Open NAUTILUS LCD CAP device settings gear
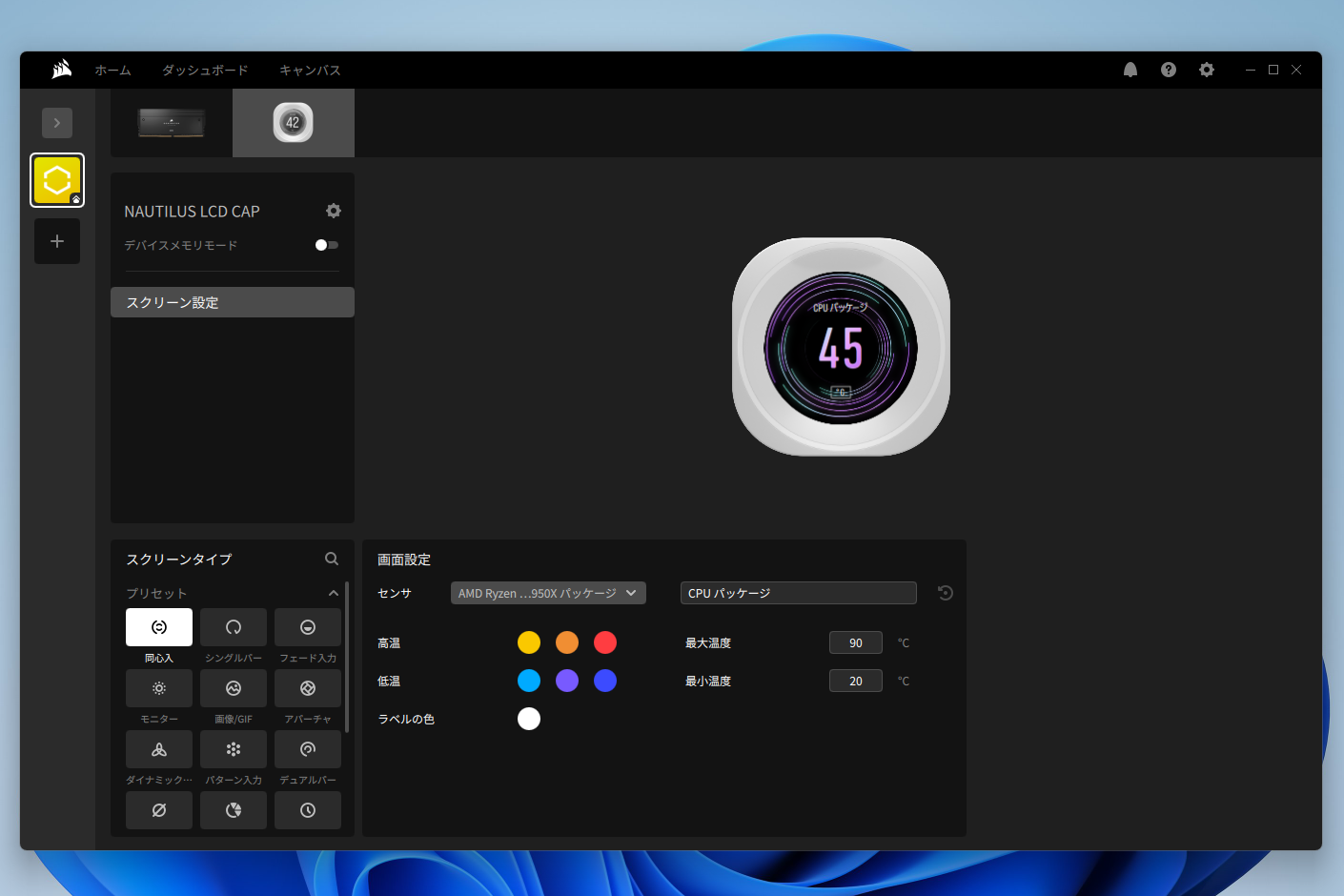 click(x=334, y=211)
